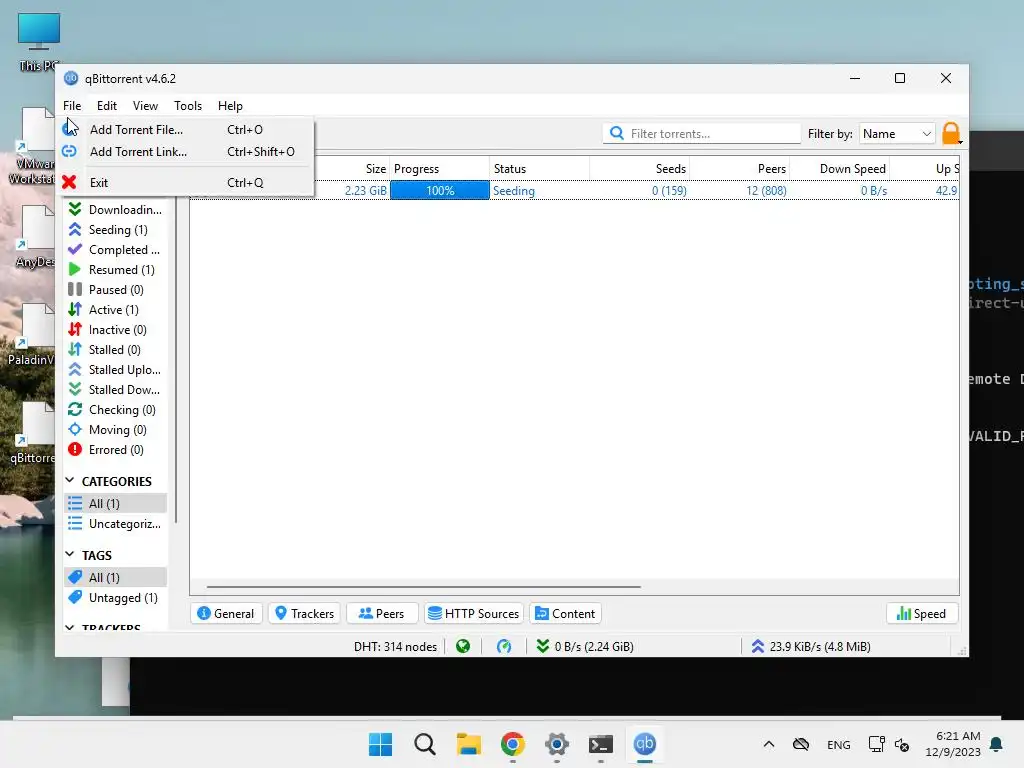Image resolution: width=1024 pixels, height=768 pixels.
Task: Open the Filter by Name dropdown
Action: [897, 134]
